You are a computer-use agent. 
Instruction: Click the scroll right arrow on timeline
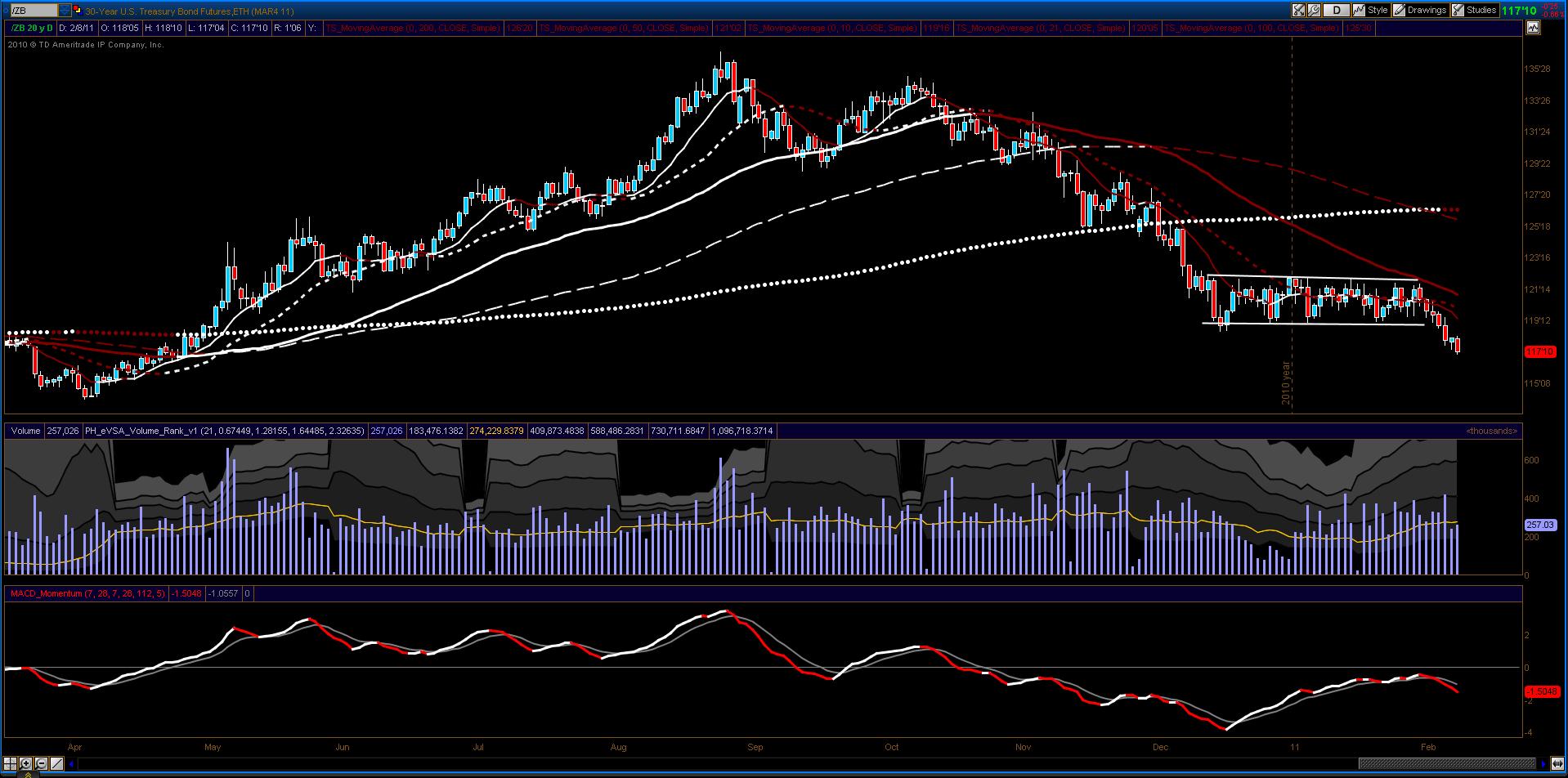1544,764
